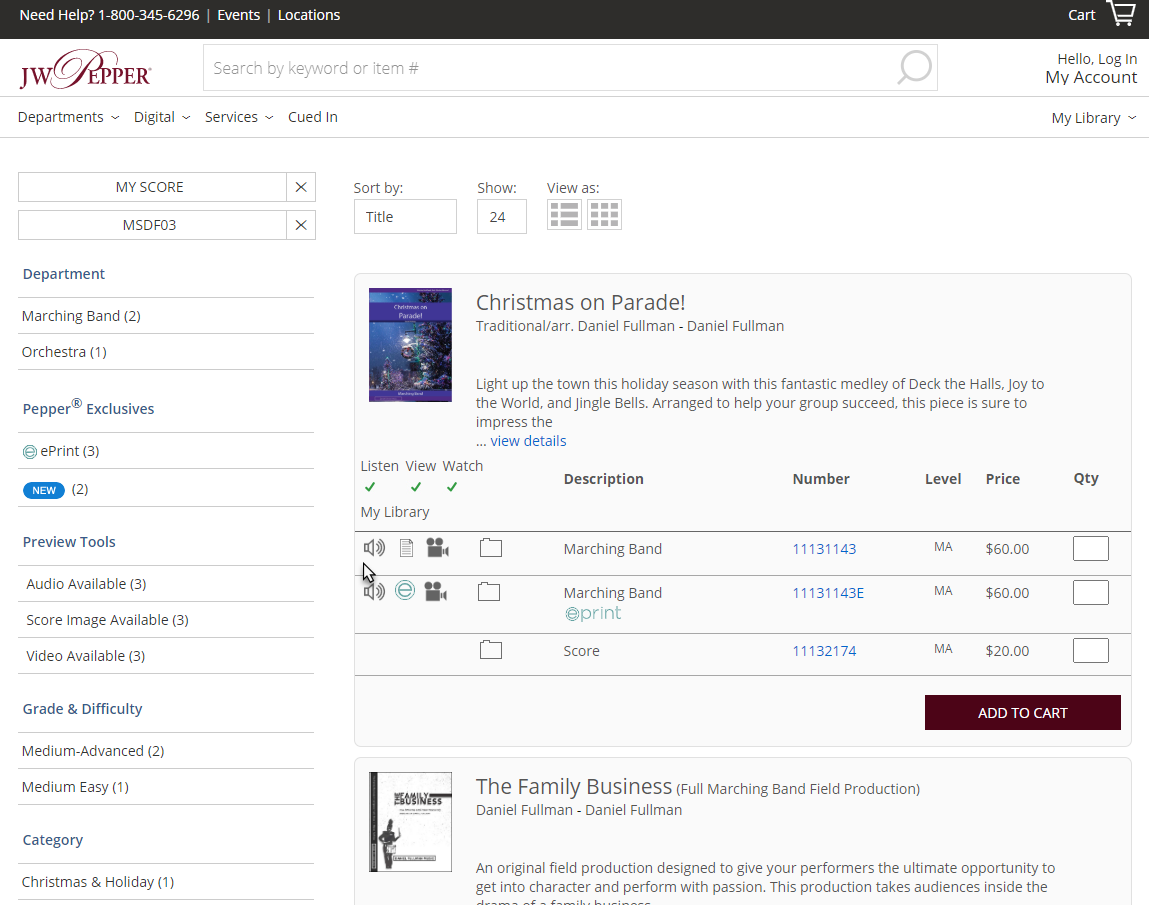Filter by Medium-Advanced difficulty
Screen dimensions: 1149x905
(x=93, y=751)
